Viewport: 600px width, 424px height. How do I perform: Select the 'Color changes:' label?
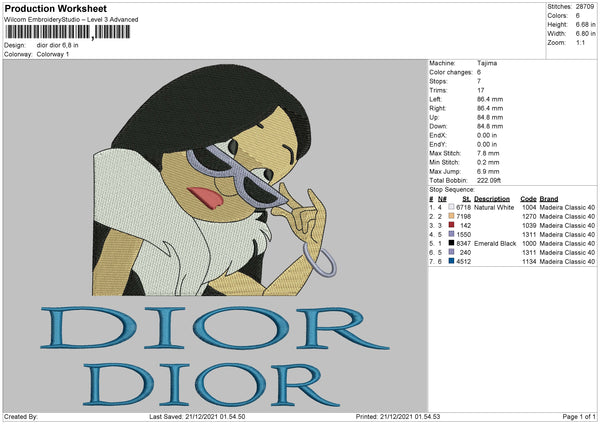[451, 72]
